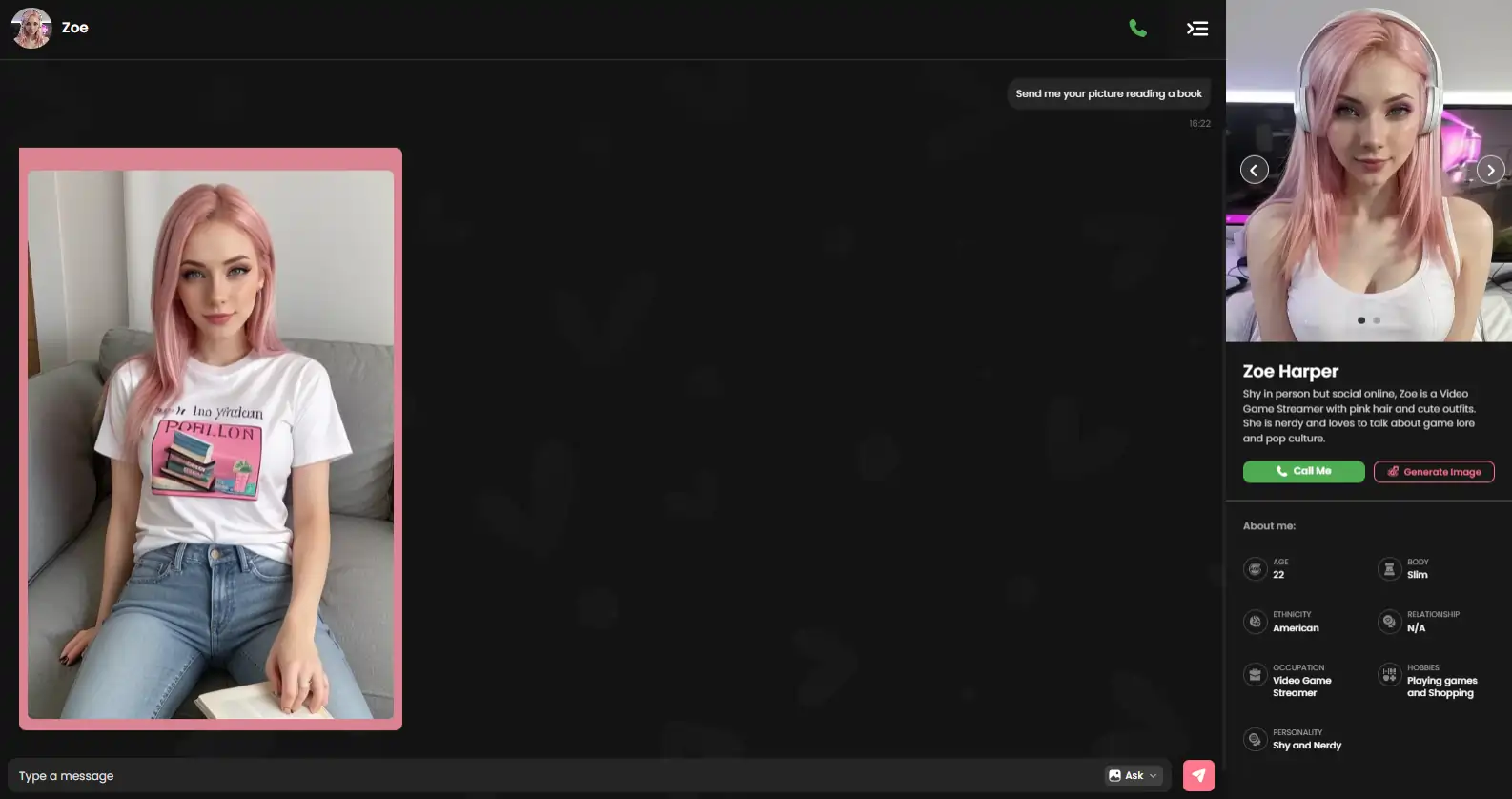Click the Call Me button
Viewport: 1512px width, 799px height.
(x=1303, y=471)
